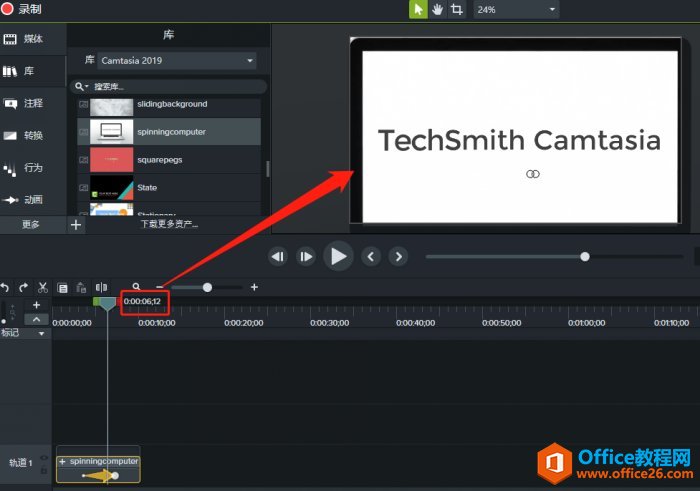Click the green in-point selection handle
This screenshot has height=491, width=700.
coord(96,301)
